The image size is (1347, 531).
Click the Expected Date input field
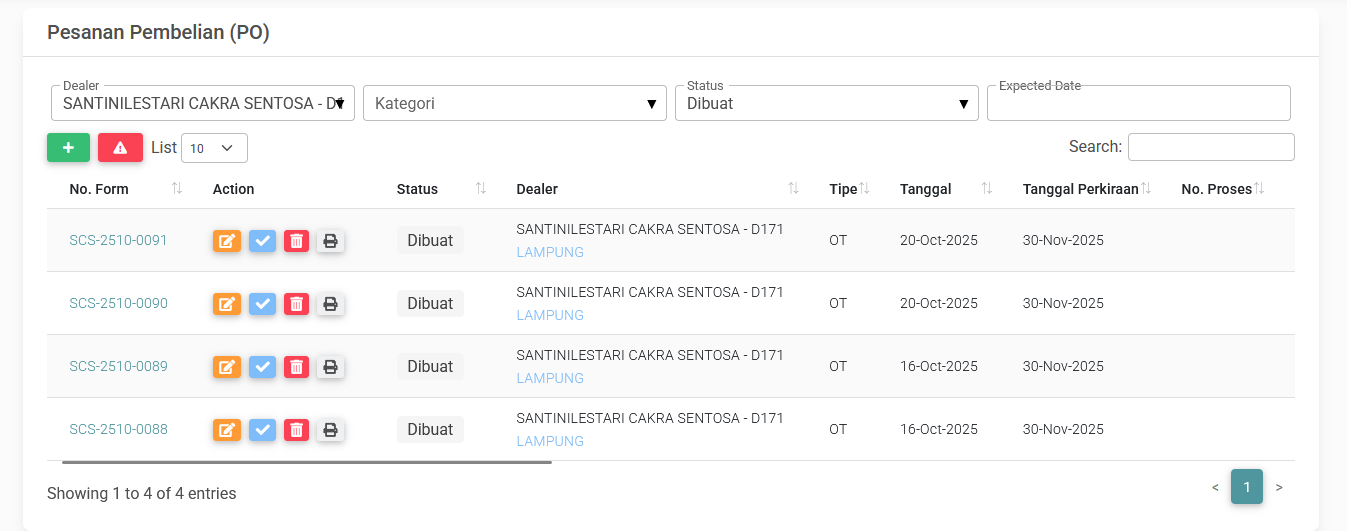[1138, 103]
